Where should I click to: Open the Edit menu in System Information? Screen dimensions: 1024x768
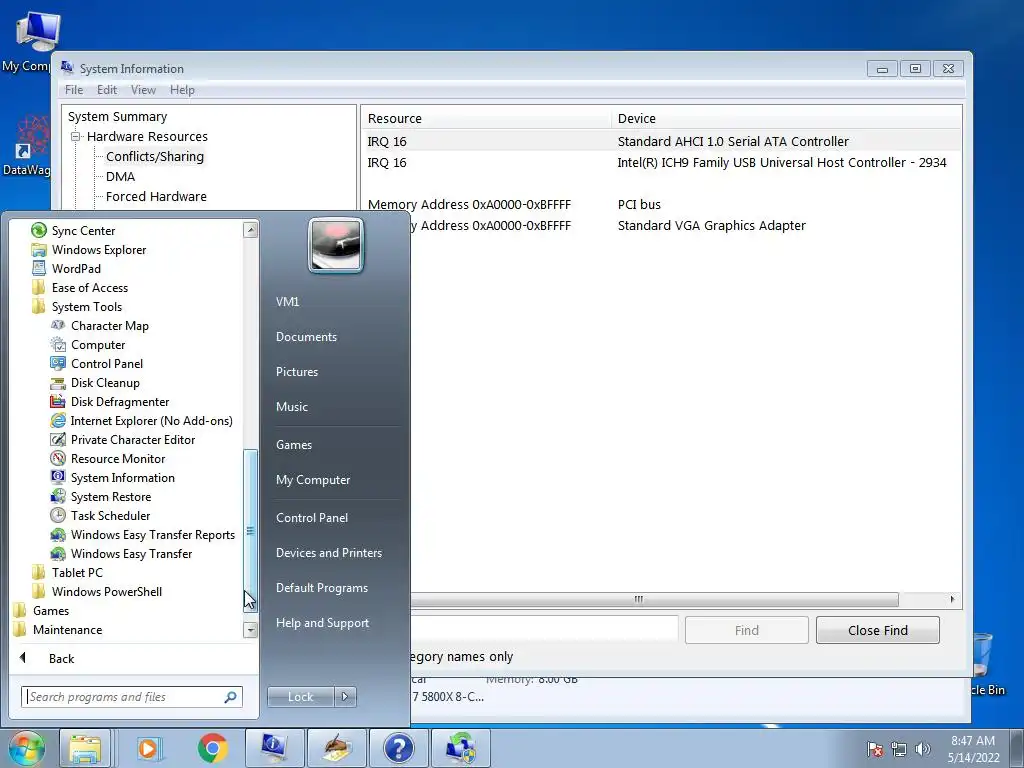click(x=107, y=90)
